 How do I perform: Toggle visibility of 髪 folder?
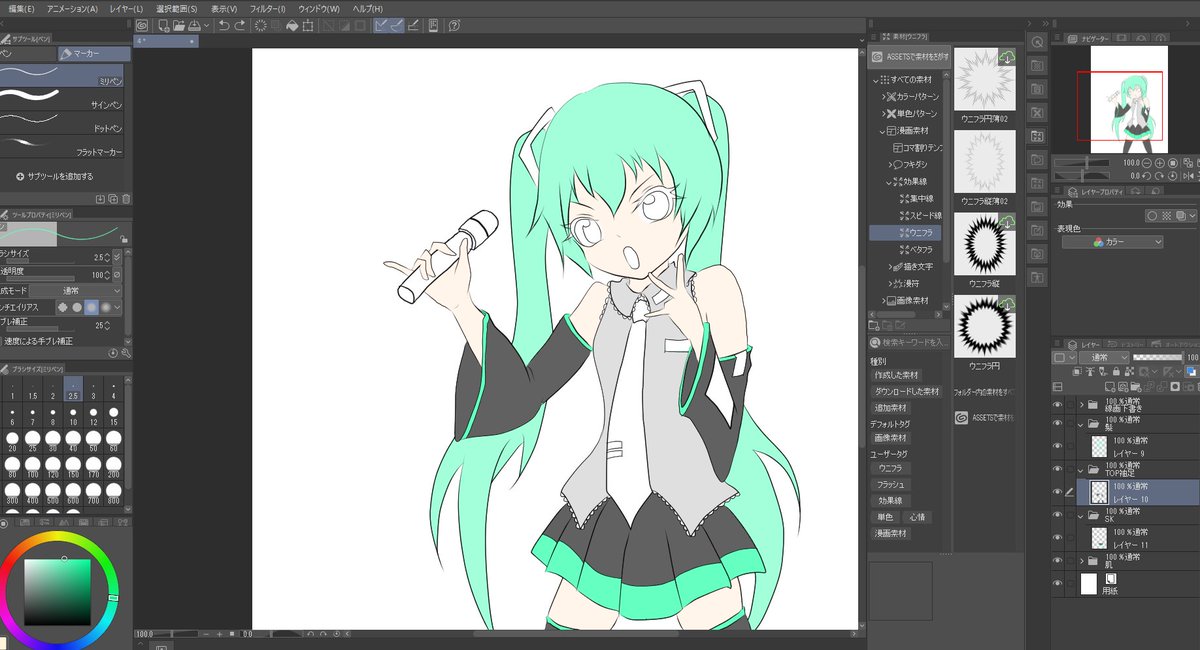tap(1057, 422)
